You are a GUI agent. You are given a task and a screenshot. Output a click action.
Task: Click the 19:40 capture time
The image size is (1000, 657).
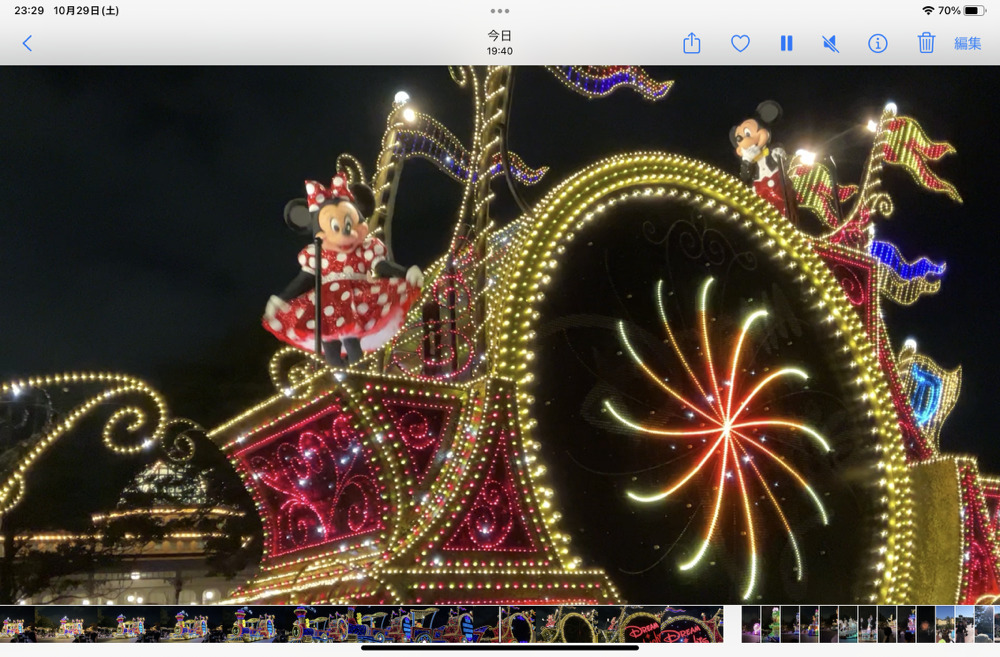499,51
